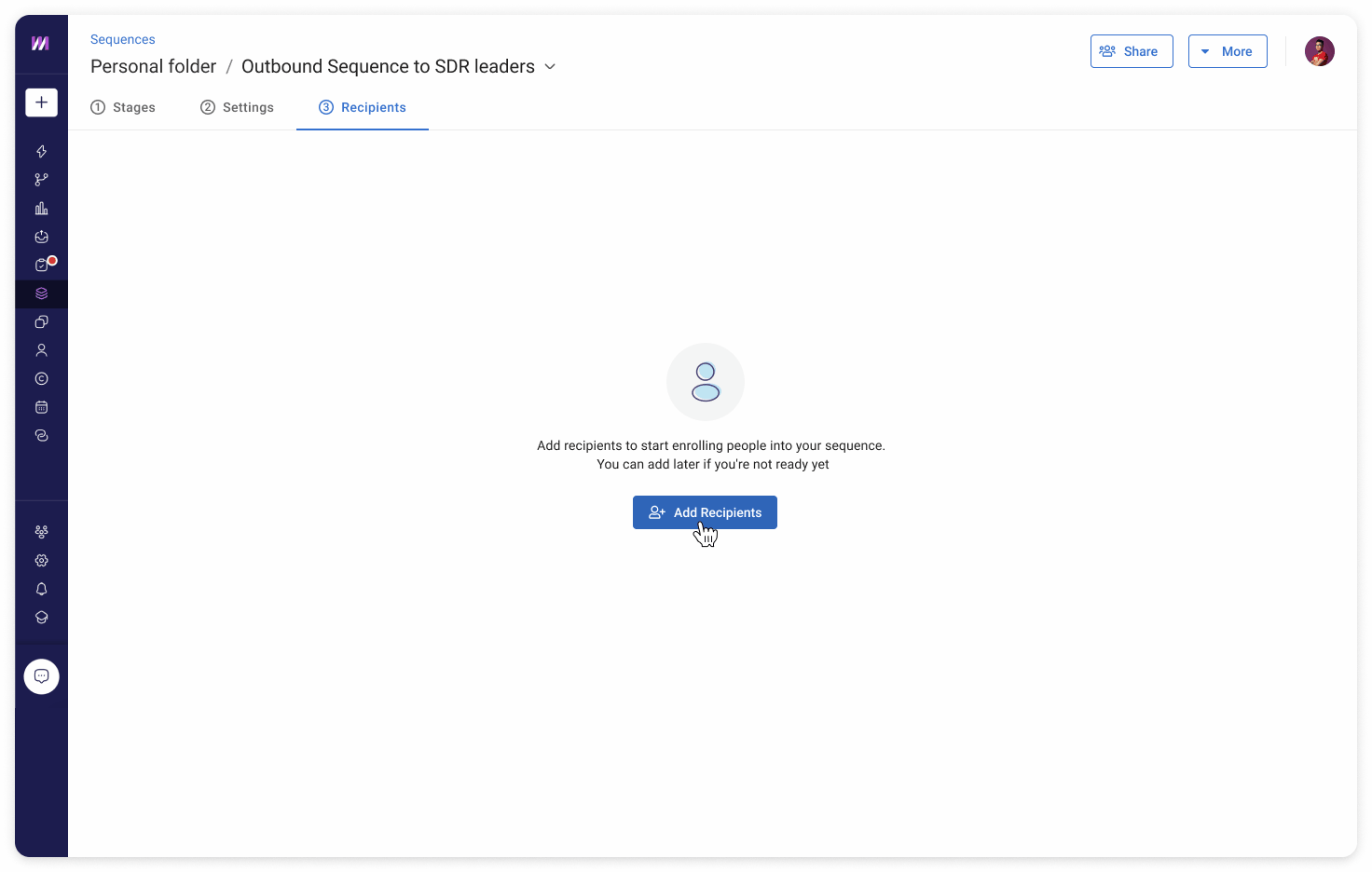Image resolution: width=1372 pixels, height=872 pixels.
Task: Switch to the Settings tab
Action: pos(237,107)
